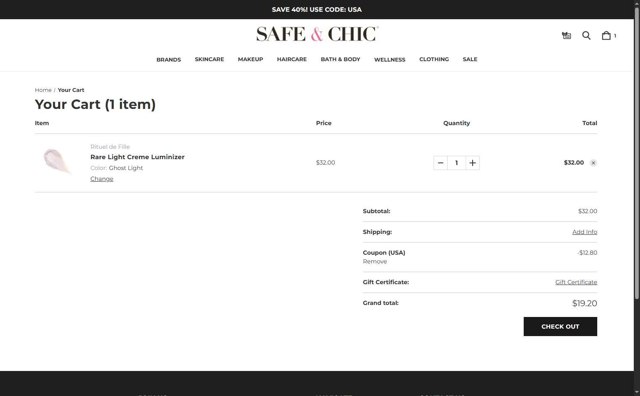This screenshot has width=640, height=396.
Task: Click the Save 40% promo banner
Action: [x=317, y=9]
